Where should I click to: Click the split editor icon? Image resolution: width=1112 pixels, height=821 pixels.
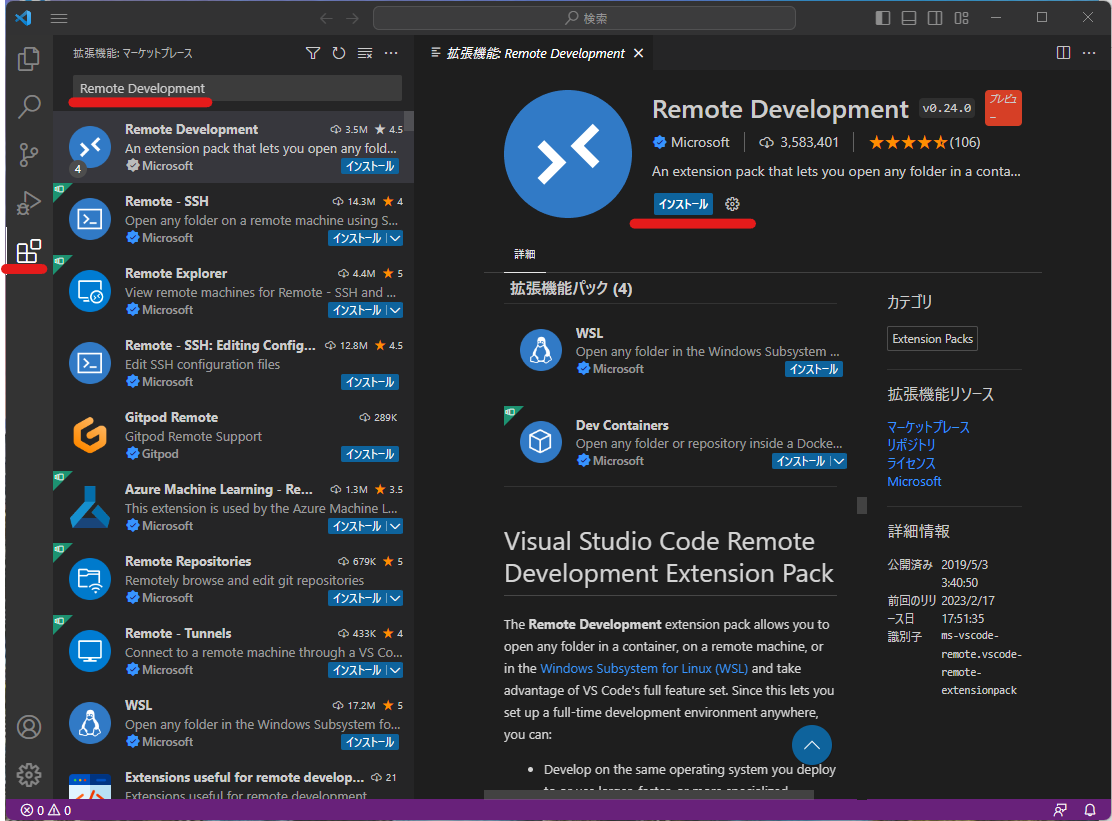pos(1062,52)
